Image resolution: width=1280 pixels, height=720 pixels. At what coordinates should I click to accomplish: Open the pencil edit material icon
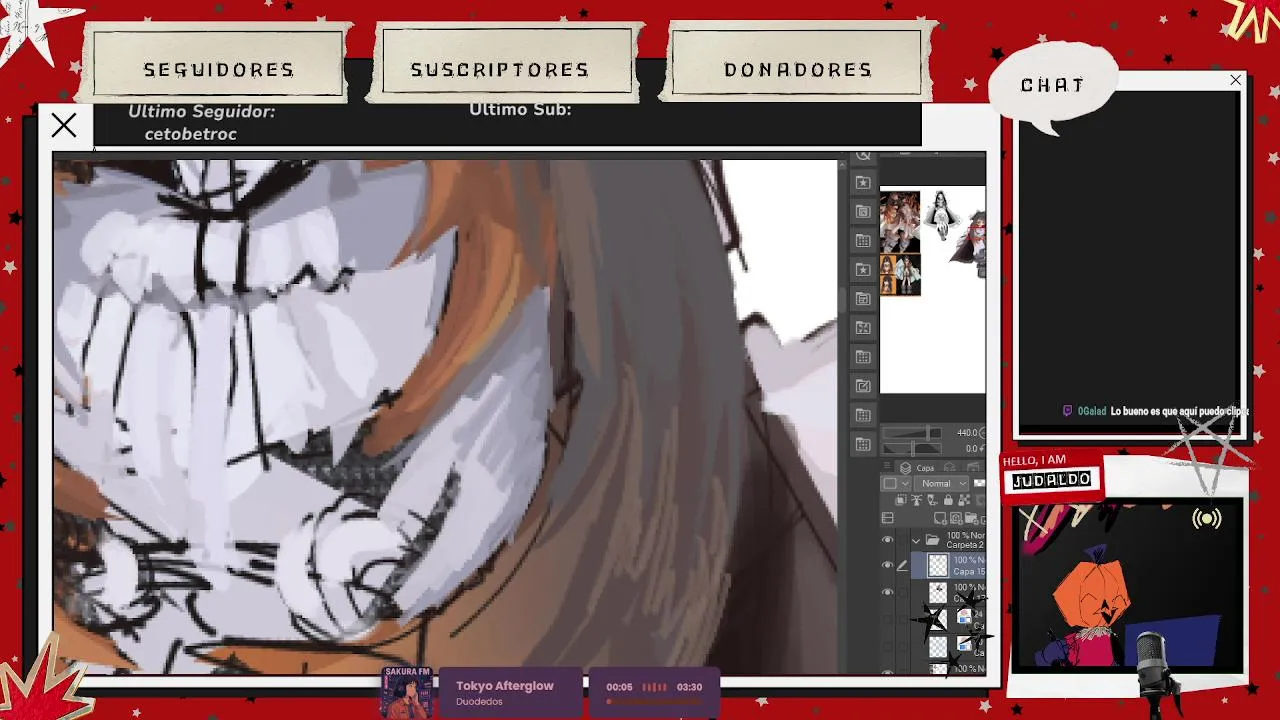863,385
